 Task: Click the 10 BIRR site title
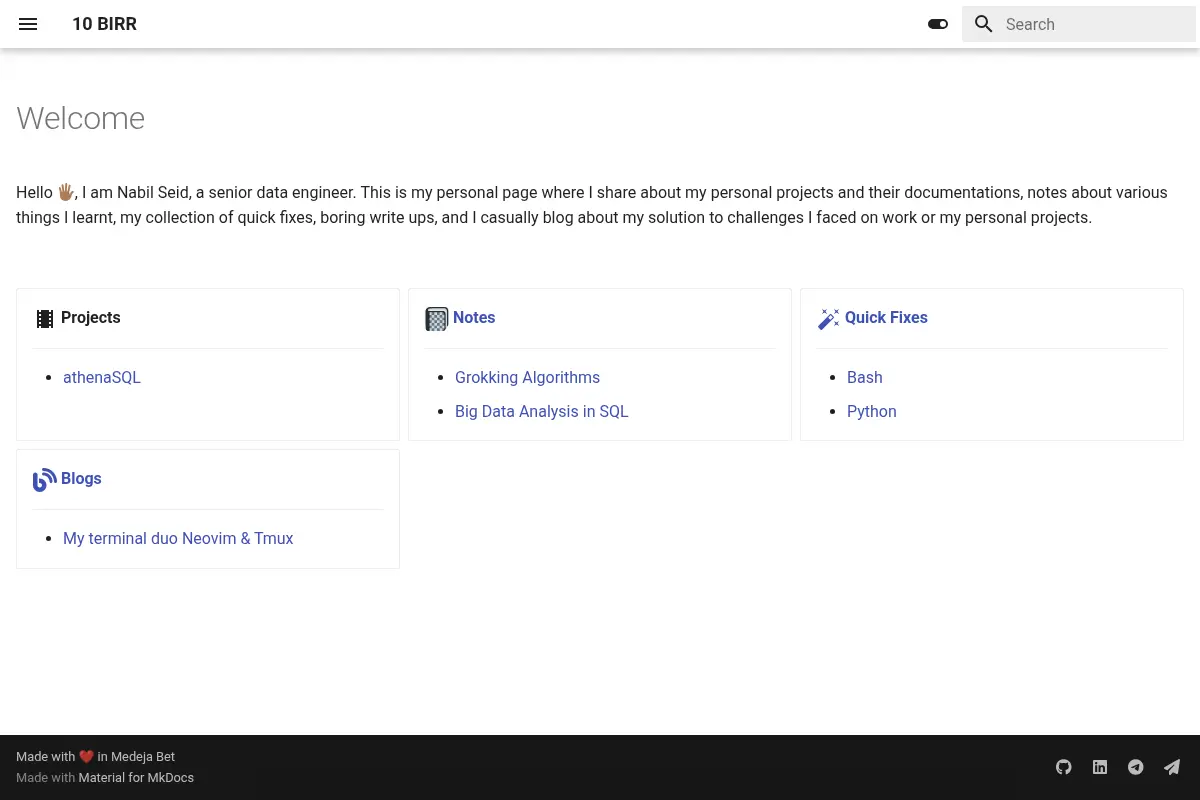tap(104, 24)
